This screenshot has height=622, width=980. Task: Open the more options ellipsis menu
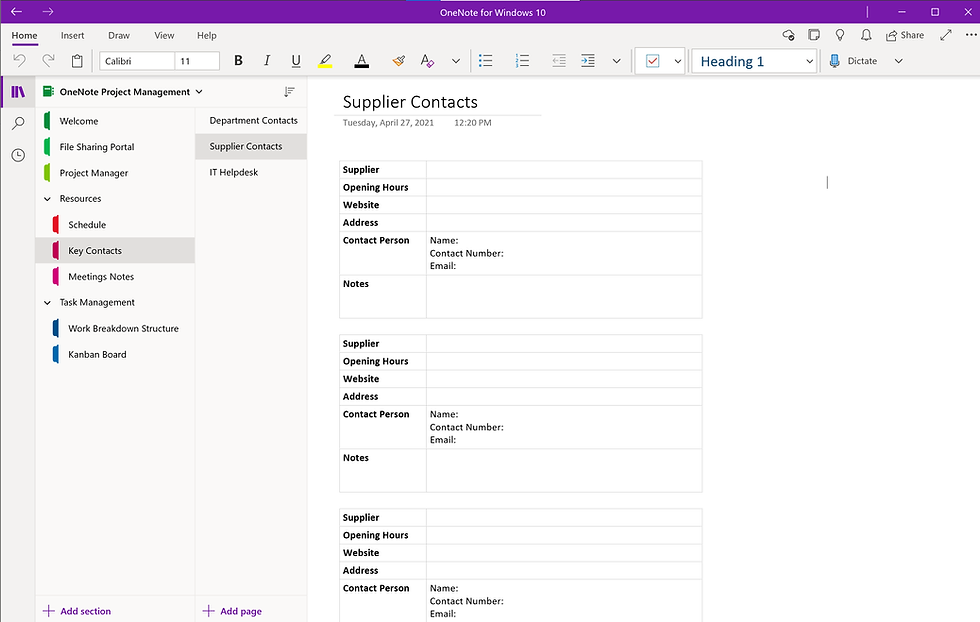[x=971, y=35]
